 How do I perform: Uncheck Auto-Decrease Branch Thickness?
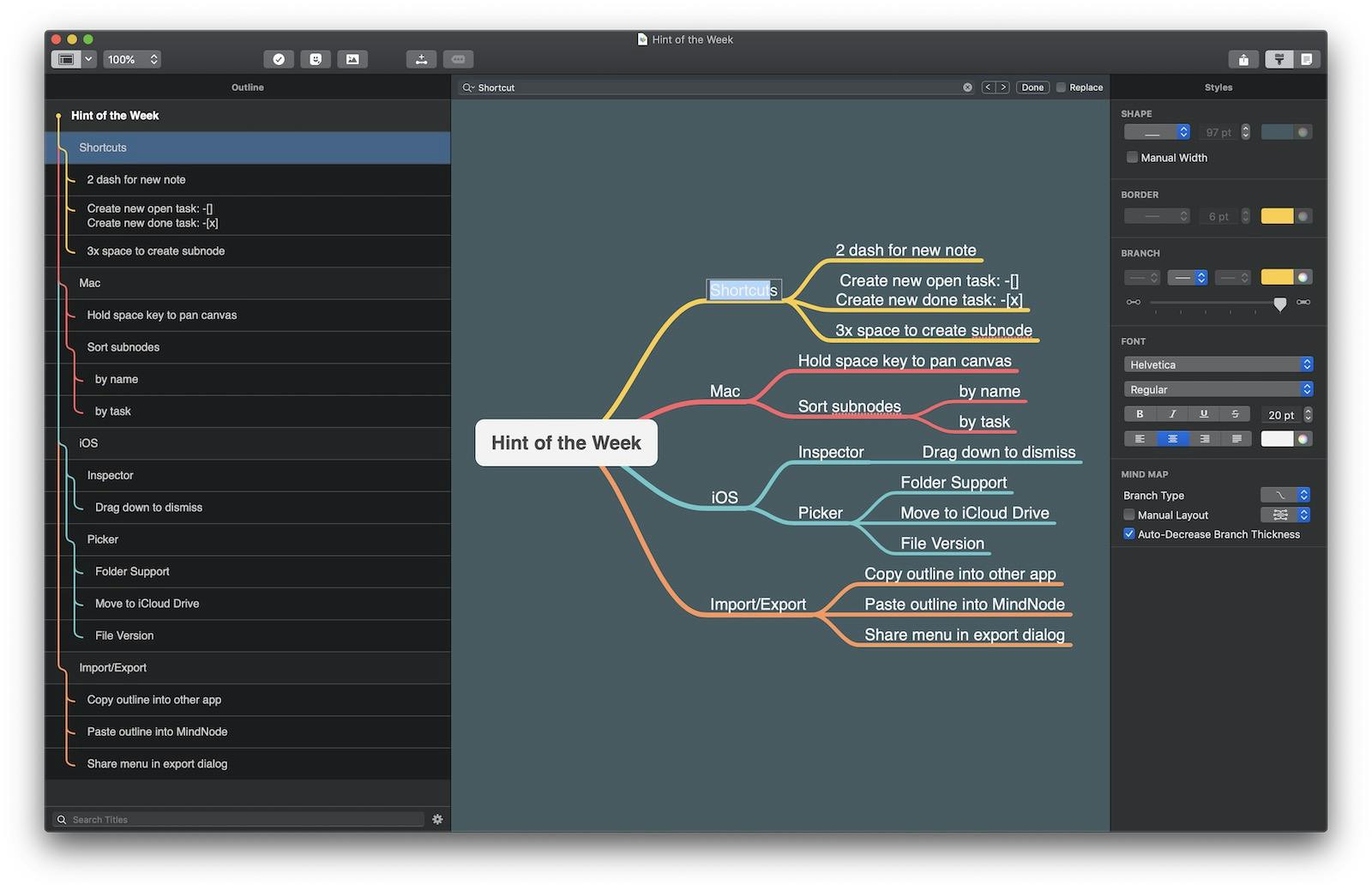click(1129, 534)
